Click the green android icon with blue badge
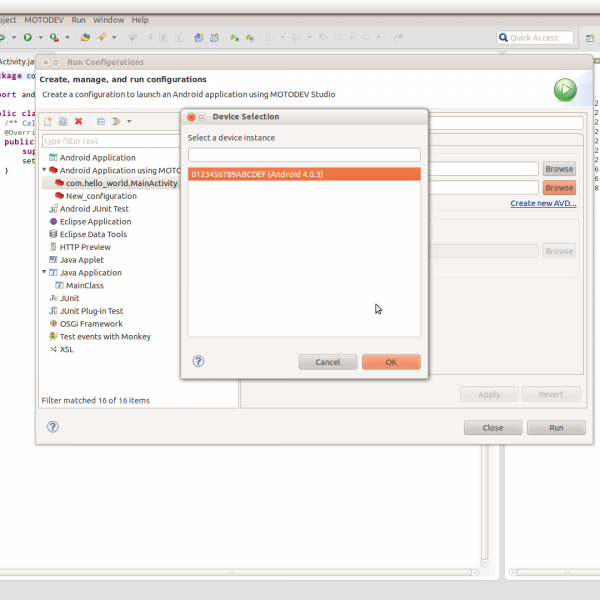This screenshot has width=600, height=600. [x=250, y=38]
